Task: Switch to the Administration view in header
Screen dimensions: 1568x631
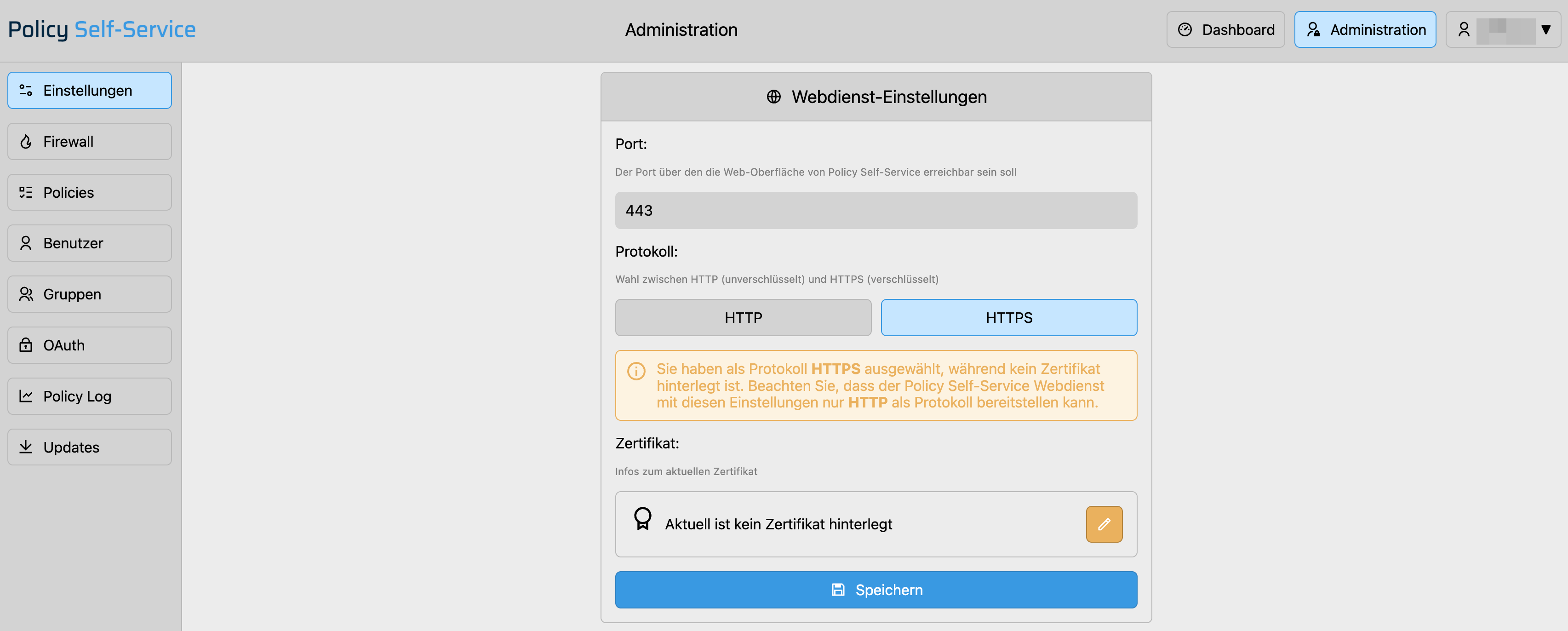Action: 1365,29
